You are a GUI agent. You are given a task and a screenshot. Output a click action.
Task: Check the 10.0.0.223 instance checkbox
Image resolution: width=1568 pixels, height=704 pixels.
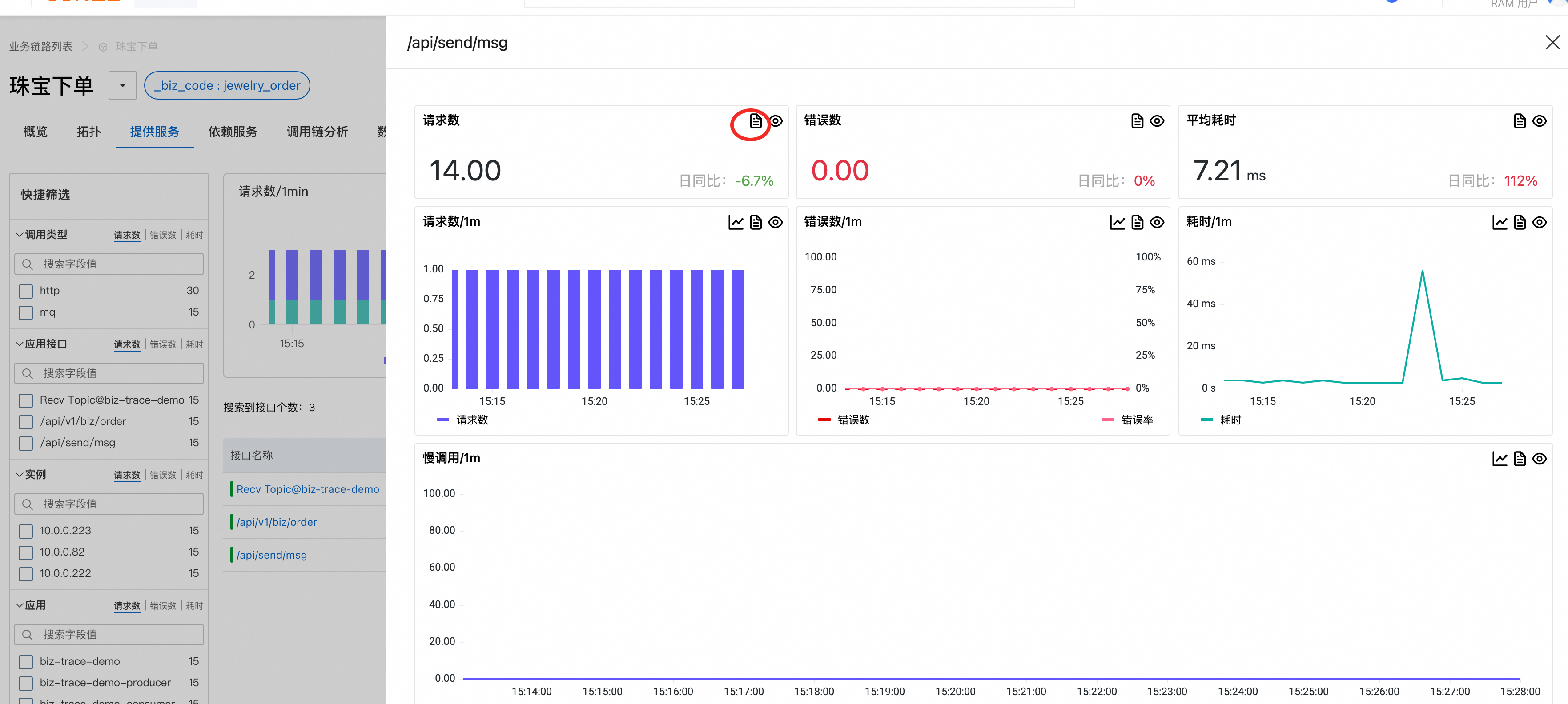pyautogui.click(x=25, y=531)
